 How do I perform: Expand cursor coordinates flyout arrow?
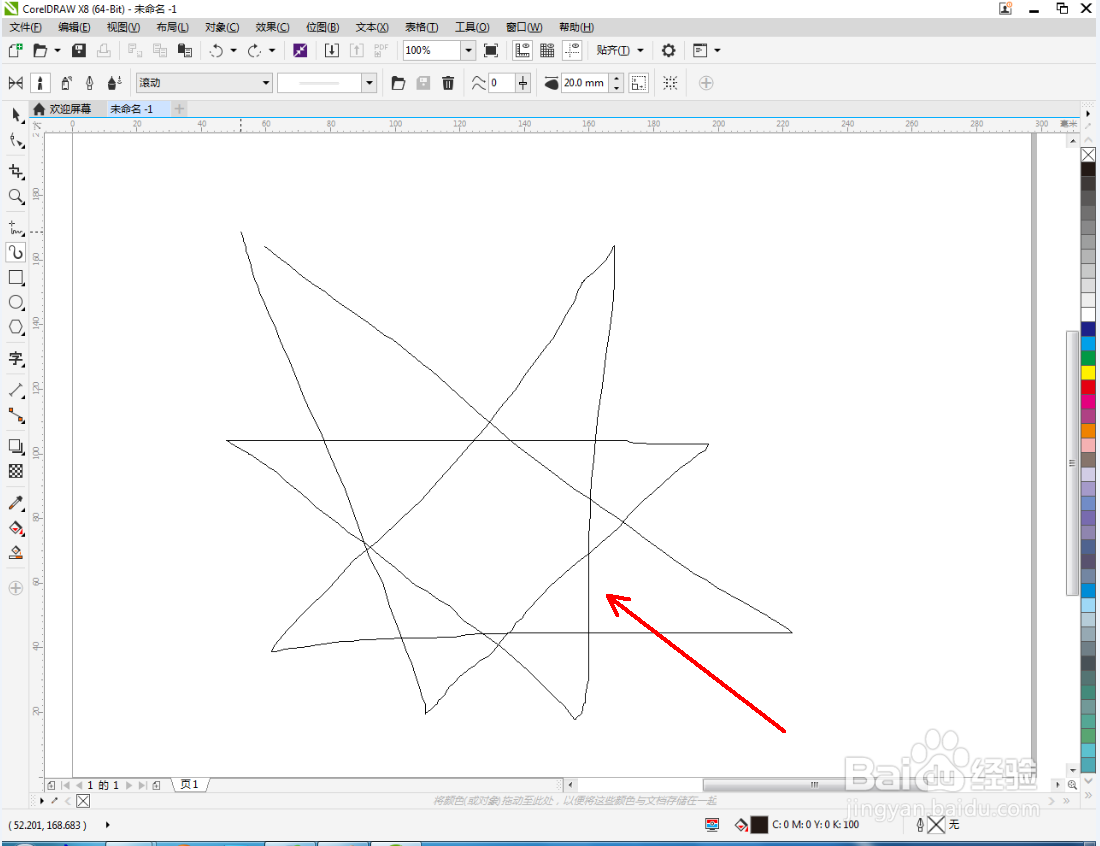[x=107, y=825]
